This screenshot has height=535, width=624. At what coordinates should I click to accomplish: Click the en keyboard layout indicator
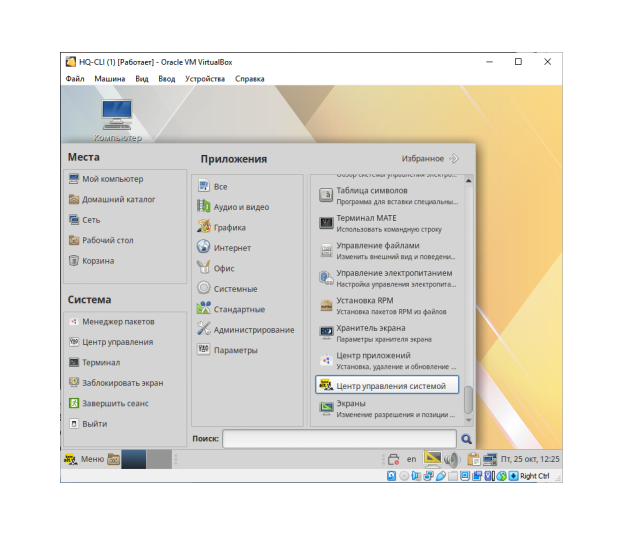(411, 459)
